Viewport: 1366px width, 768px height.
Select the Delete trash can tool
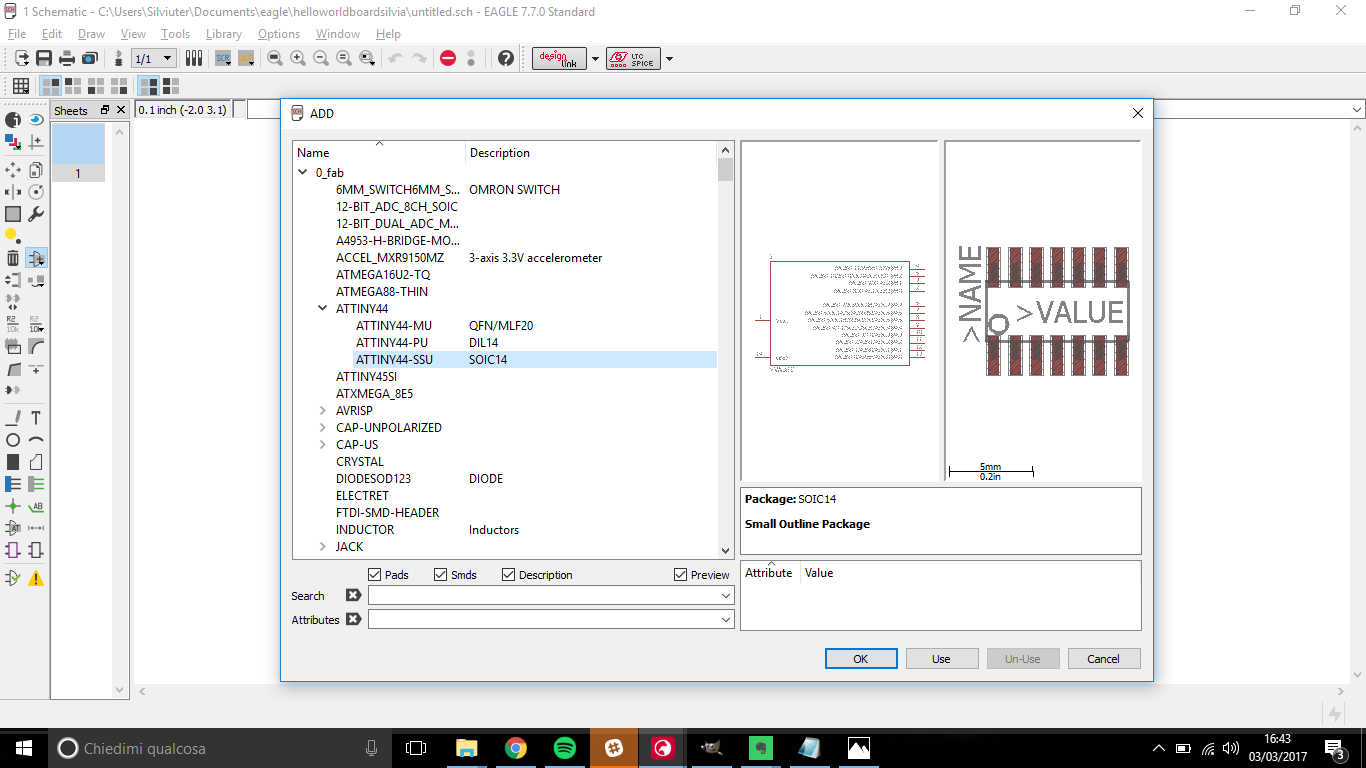(x=13, y=258)
